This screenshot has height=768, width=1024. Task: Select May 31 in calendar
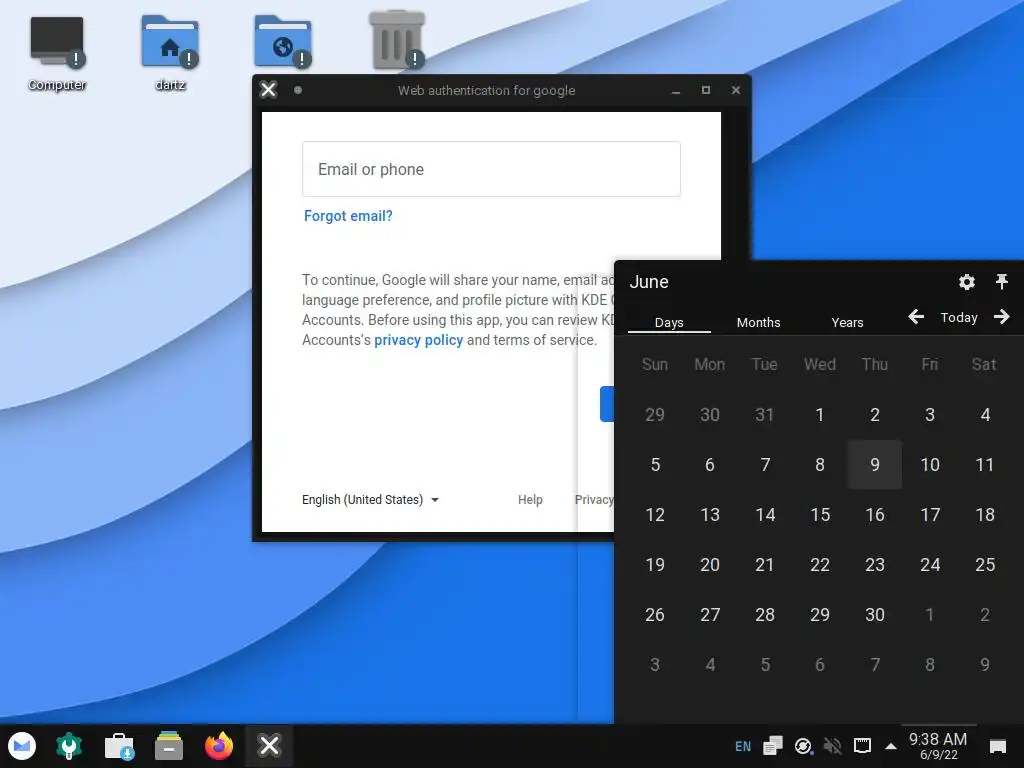click(765, 415)
